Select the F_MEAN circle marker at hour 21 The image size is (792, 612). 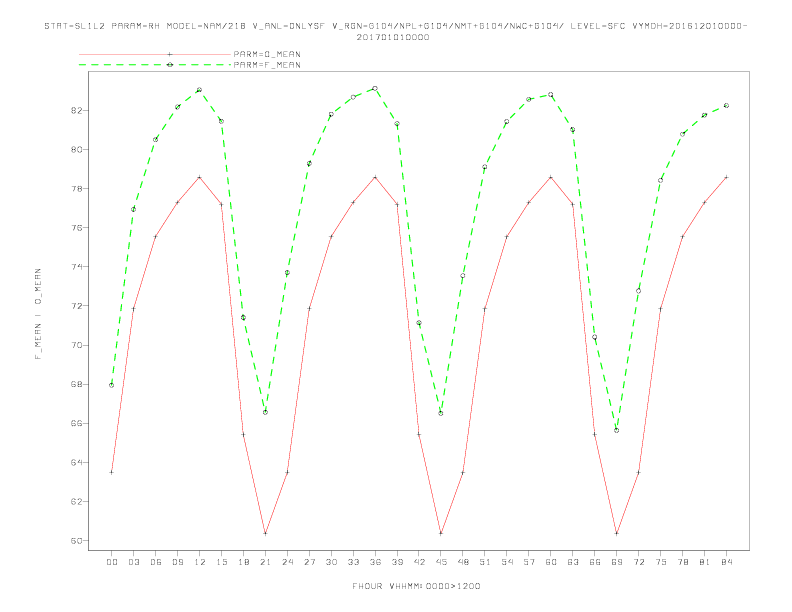point(265,413)
